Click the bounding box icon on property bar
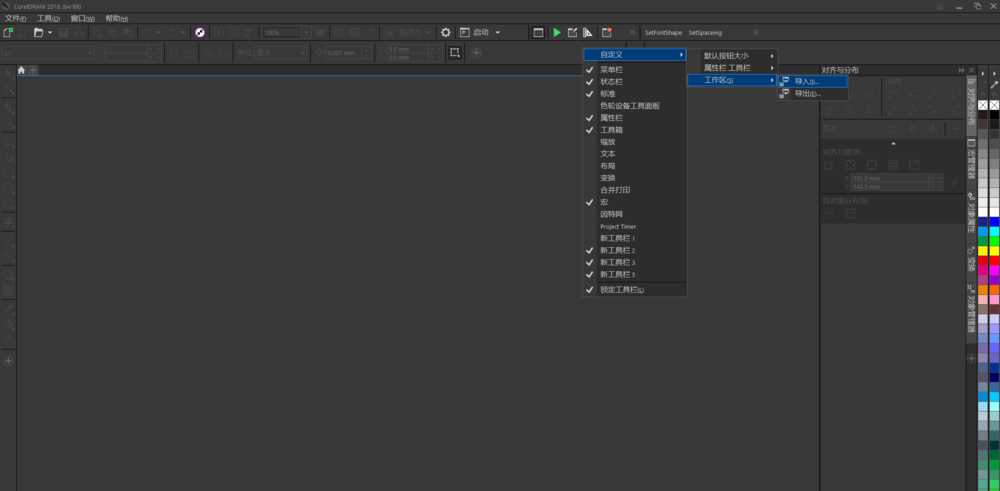The image size is (1000, 491). [x=454, y=52]
